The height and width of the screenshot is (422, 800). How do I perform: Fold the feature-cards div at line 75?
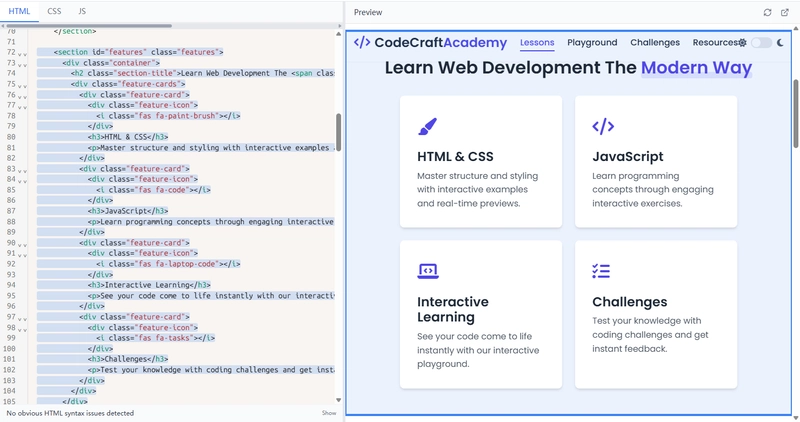(23, 85)
